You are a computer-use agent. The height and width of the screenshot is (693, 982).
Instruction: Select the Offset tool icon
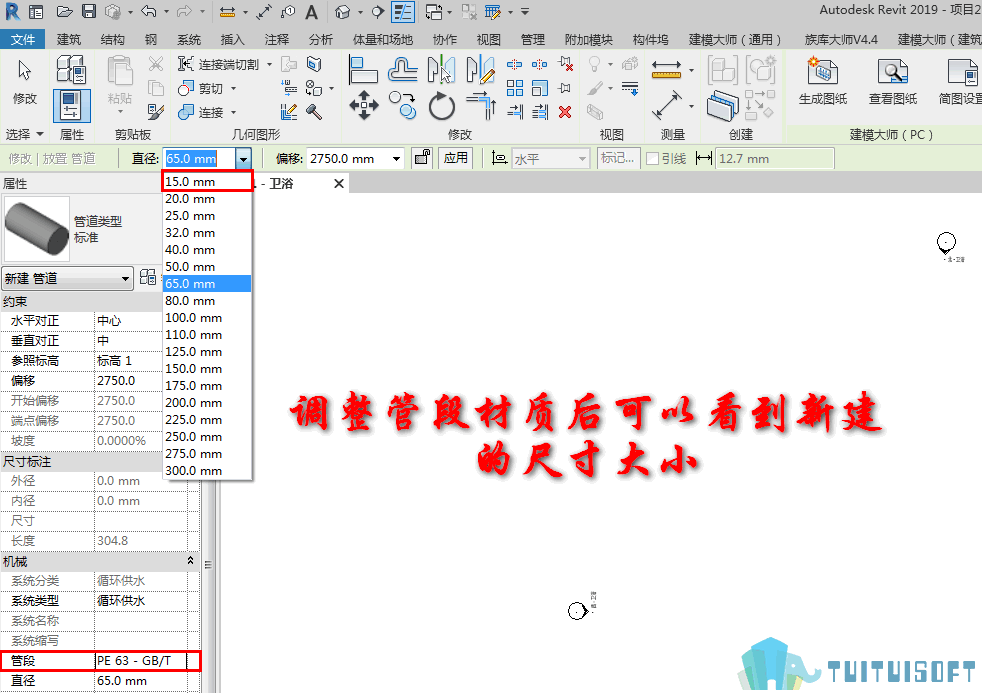coord(402,69)
